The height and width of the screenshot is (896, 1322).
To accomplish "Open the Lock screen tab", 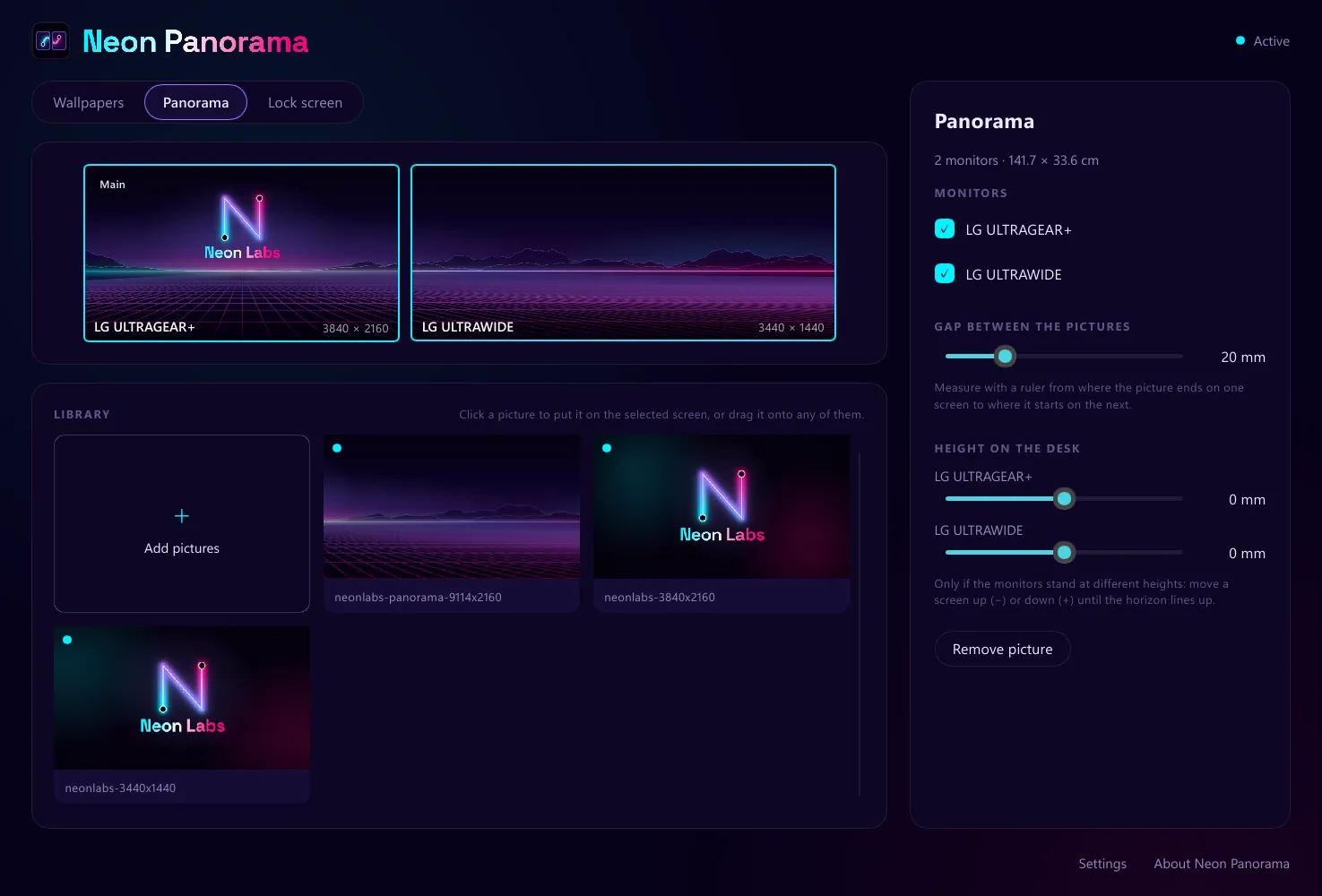I will point(305,102).
